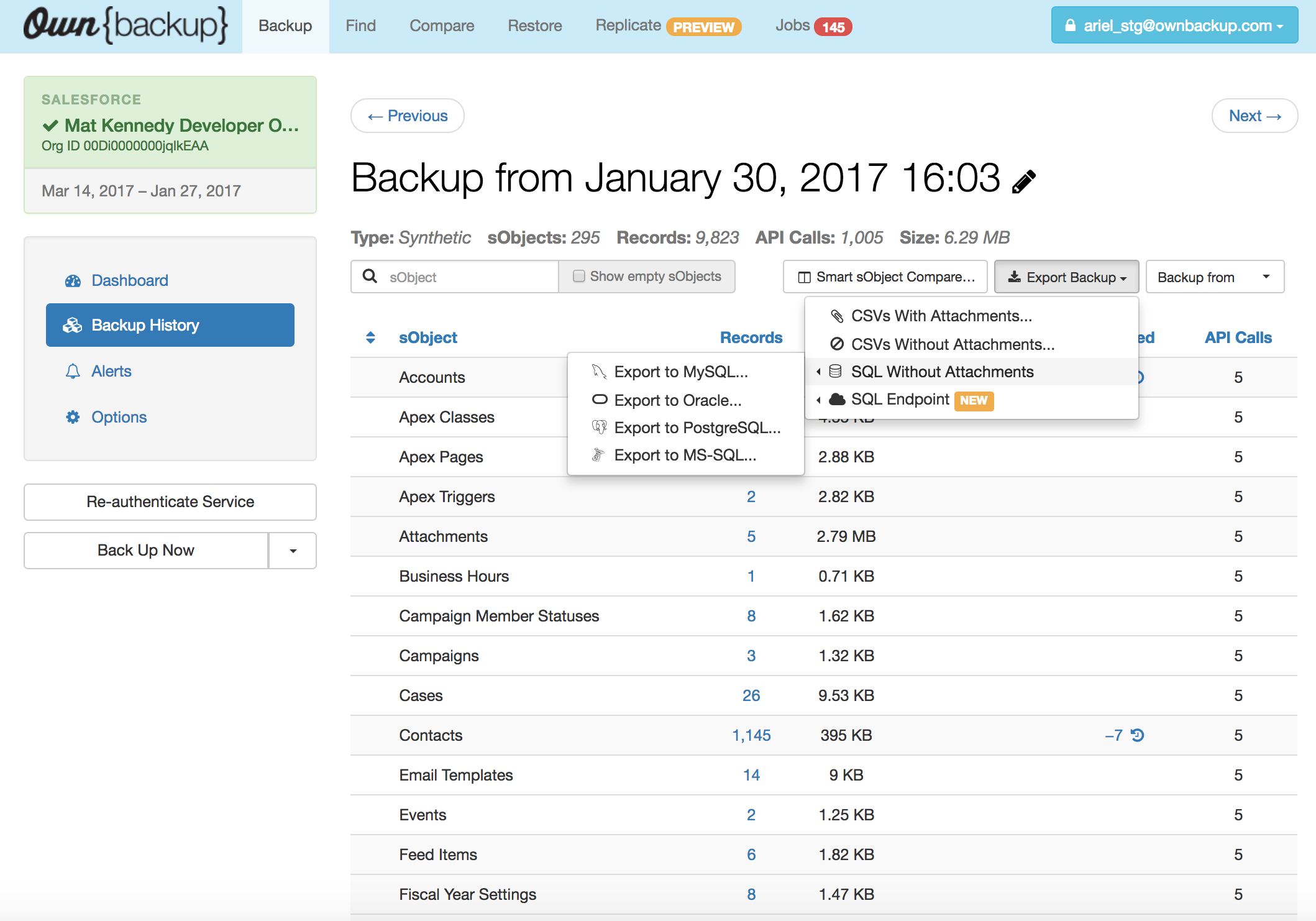The height and width of the screenshot is (921, 1316).
Task: Open the Contacts 1,145 records link
Action: point(751,735)
